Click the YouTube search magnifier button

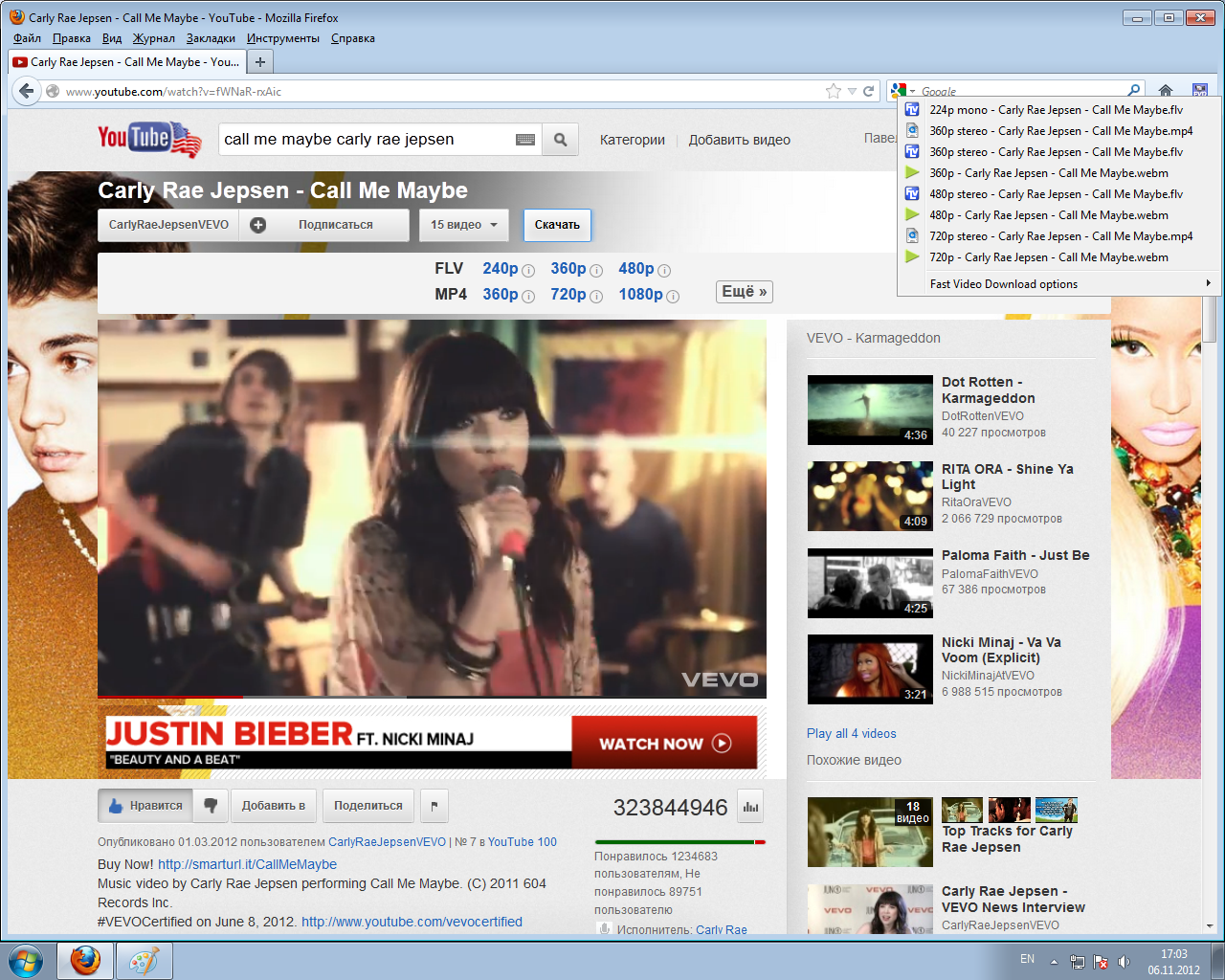coord(561,140)
